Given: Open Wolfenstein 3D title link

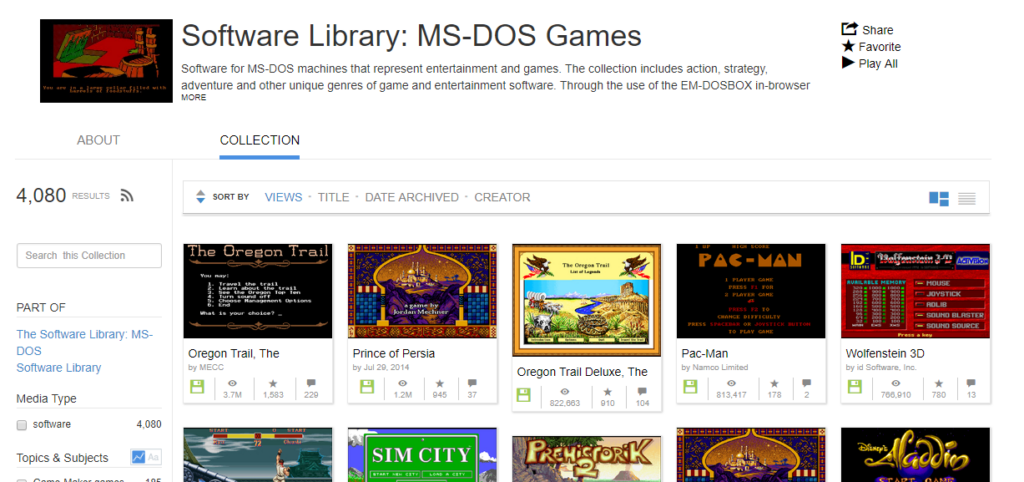Looking at the screenshot, I should click(x=885, y=353).
